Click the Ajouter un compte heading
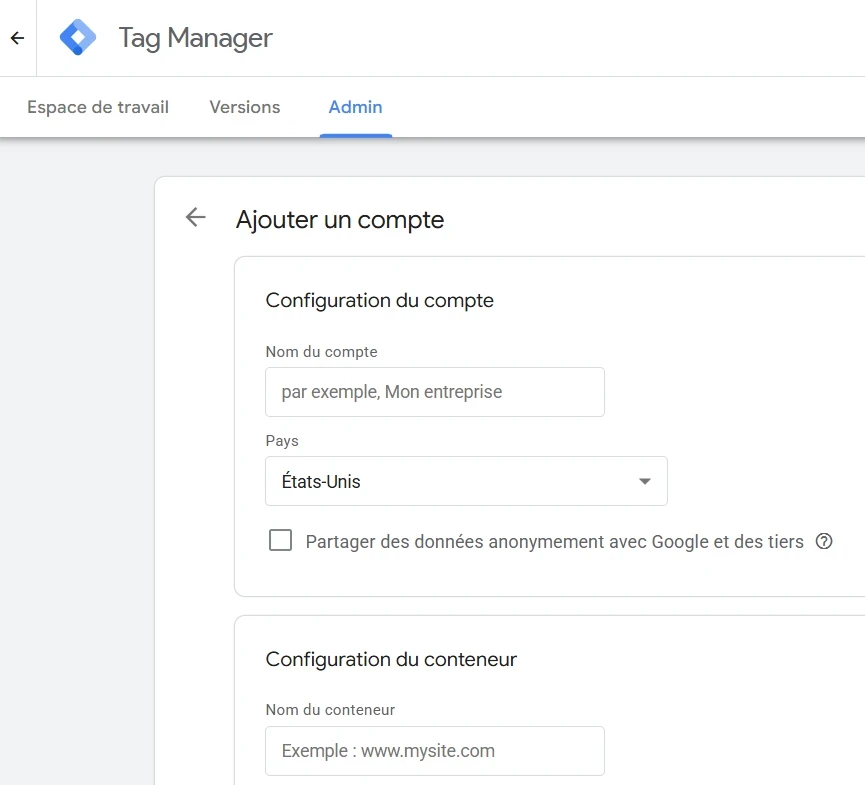 click(x=340, y=220)
